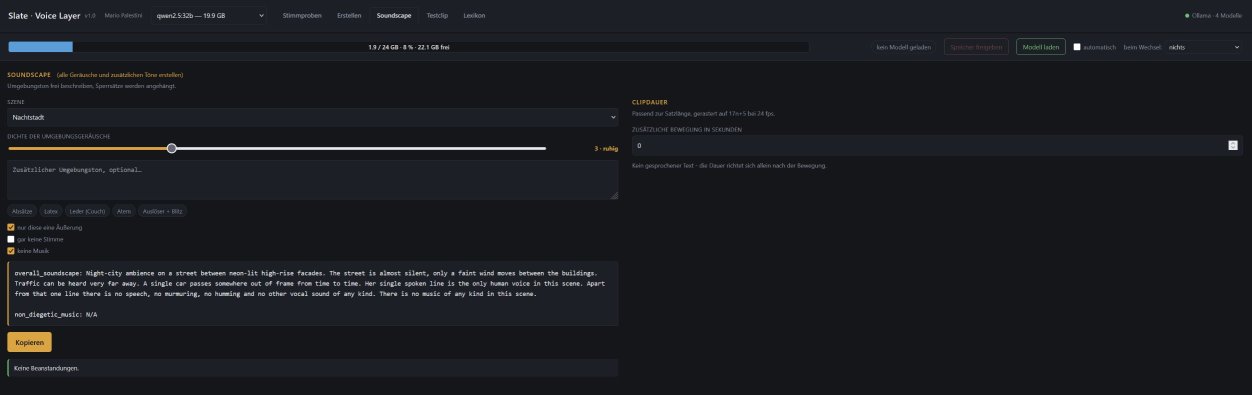The image size is (1252, 395).
Task: Add the Leder (Couch) sound chip
Action: click(87, 211)
